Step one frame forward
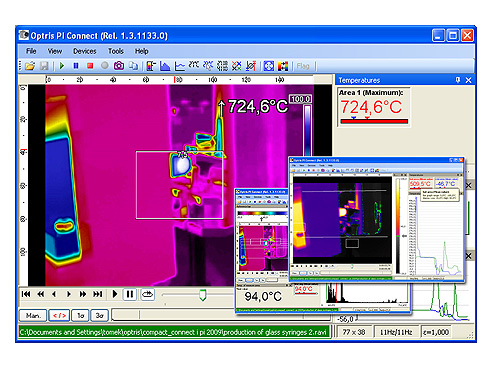The height and width of the screenshot is (375, 500). [x=69, y=294]
